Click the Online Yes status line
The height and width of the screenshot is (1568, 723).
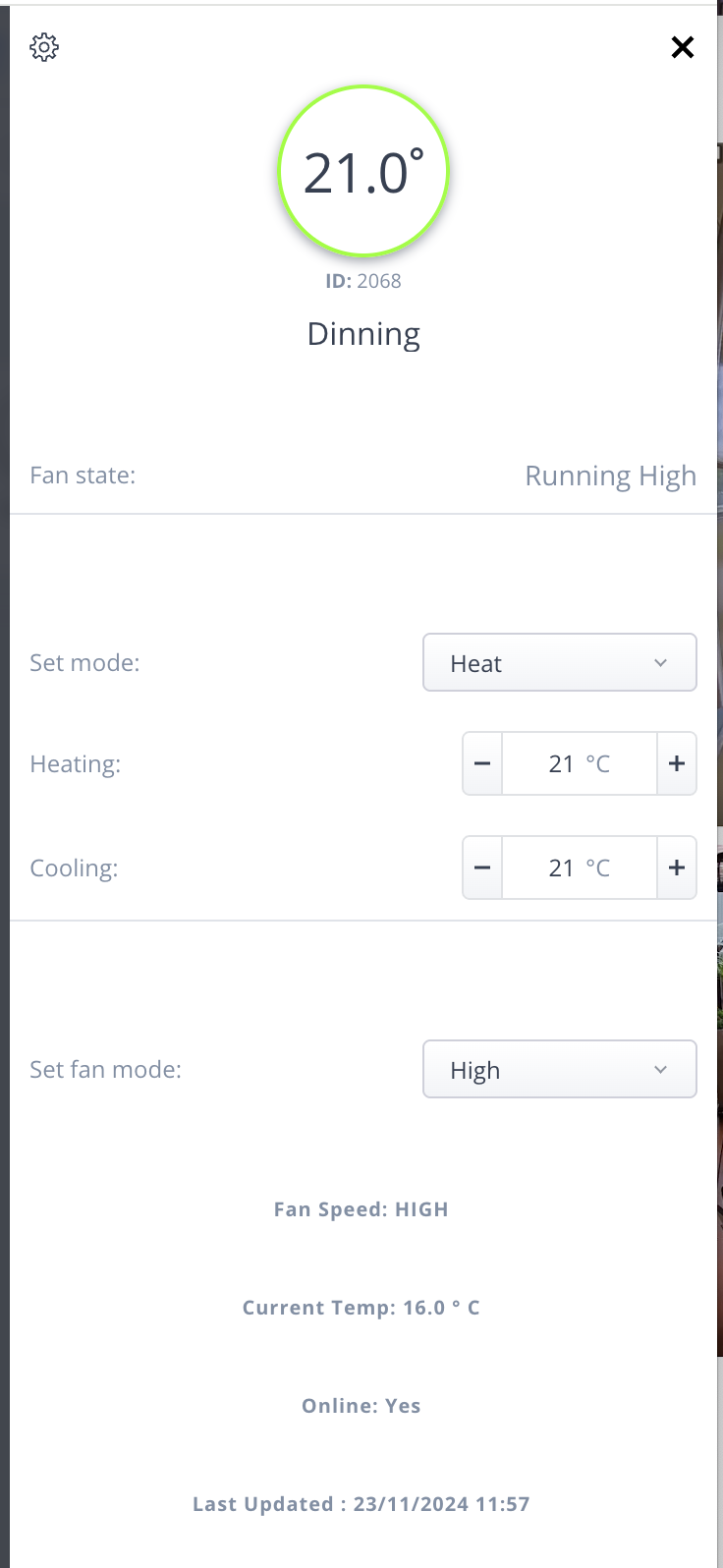[x=361, y=1406]
